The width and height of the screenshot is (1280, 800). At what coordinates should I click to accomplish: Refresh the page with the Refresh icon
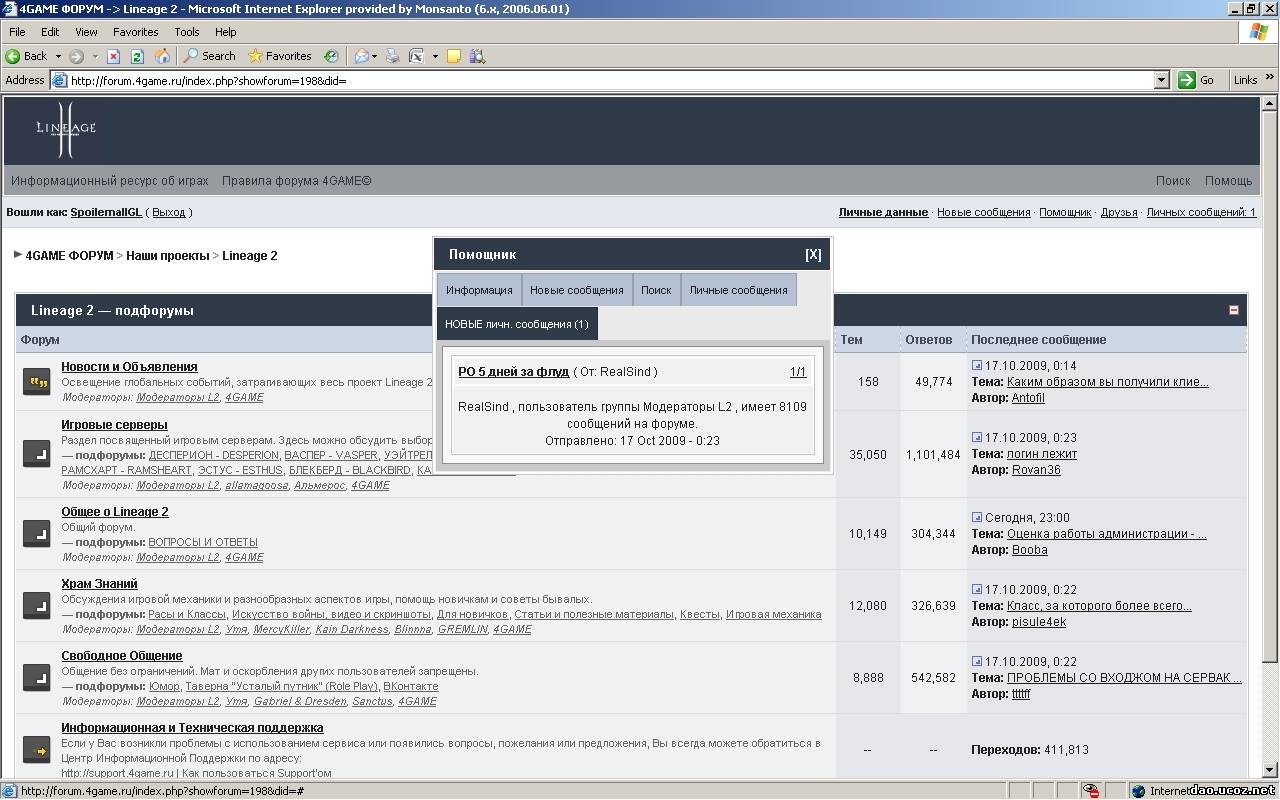coord(138,56)
